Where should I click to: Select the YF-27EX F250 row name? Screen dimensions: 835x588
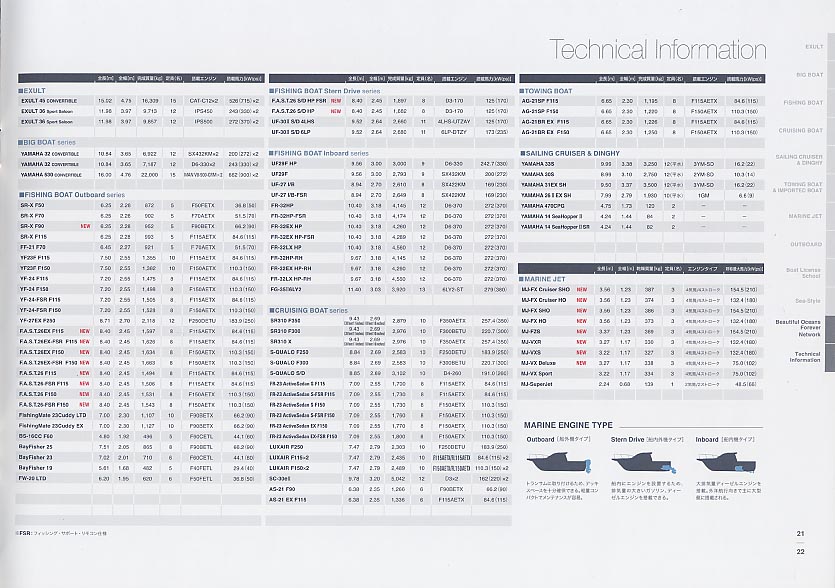click(38, 321)
